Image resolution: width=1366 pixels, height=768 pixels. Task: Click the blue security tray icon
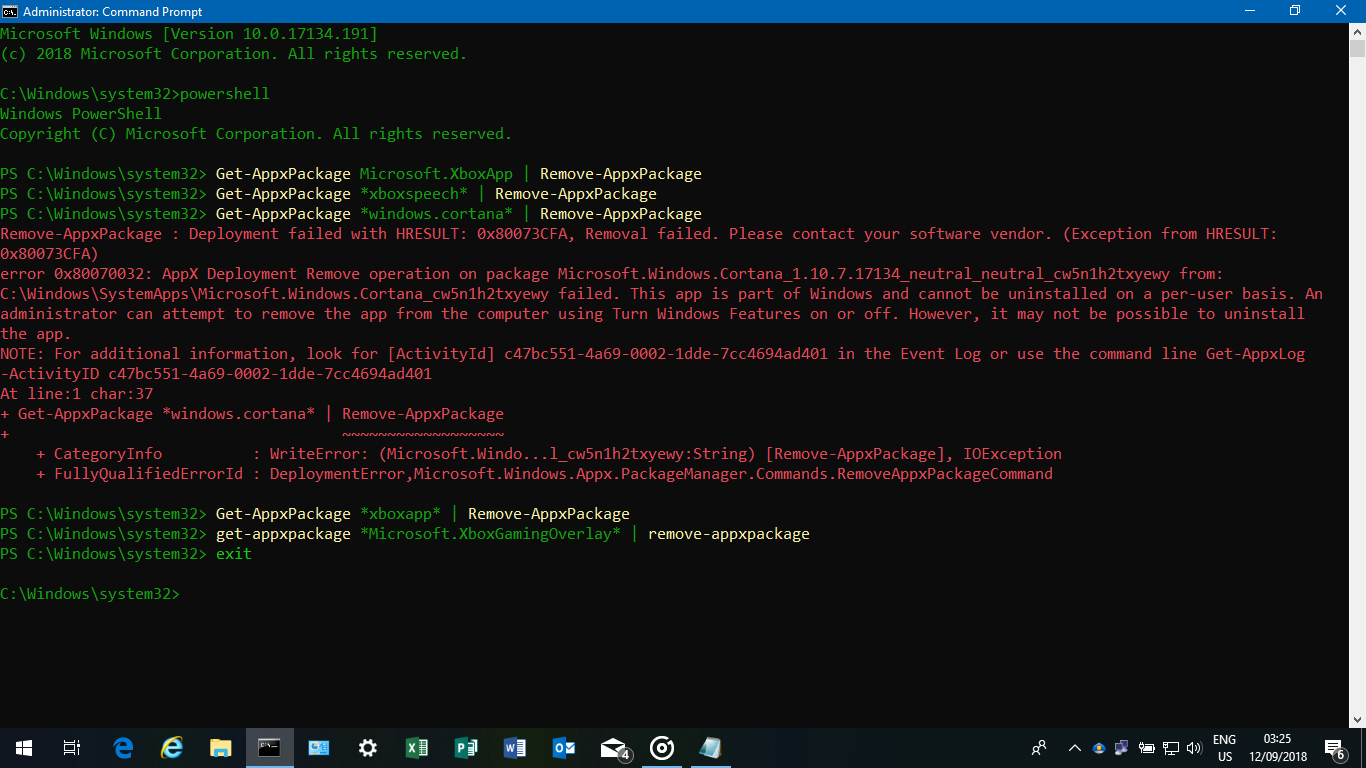pyautogui.click(x=1099, y=748)
